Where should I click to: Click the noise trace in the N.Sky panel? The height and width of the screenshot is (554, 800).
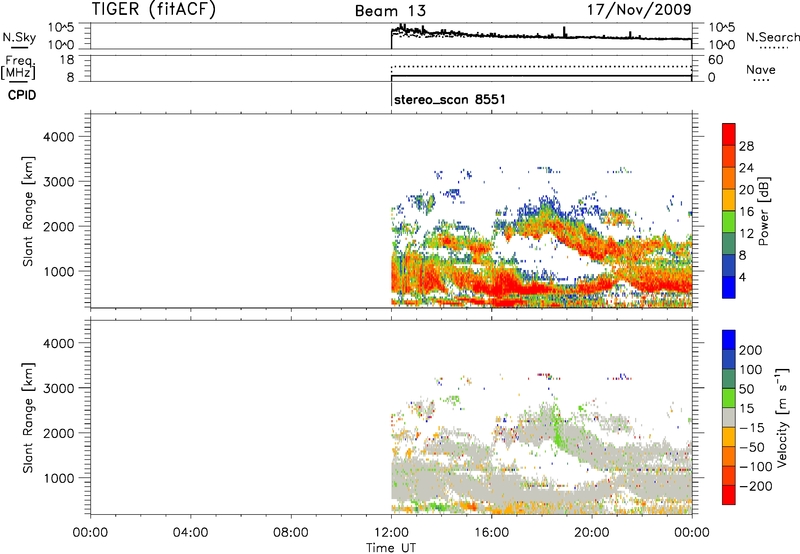541,36
